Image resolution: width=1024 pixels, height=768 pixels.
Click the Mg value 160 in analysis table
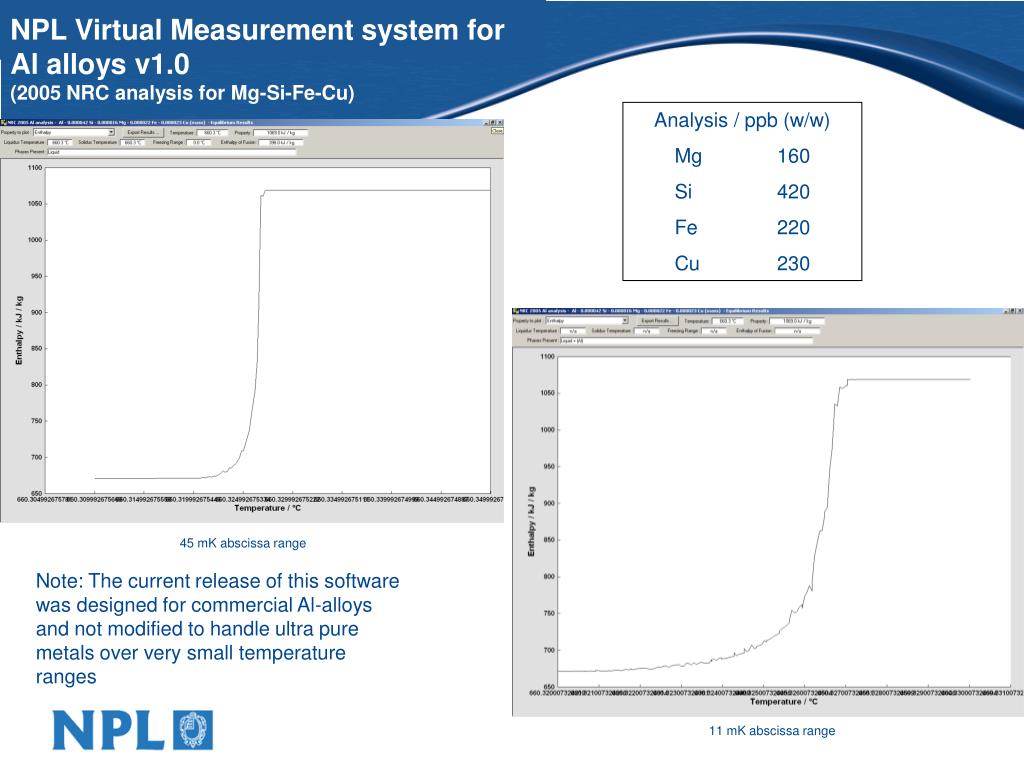tap(793, 155)
